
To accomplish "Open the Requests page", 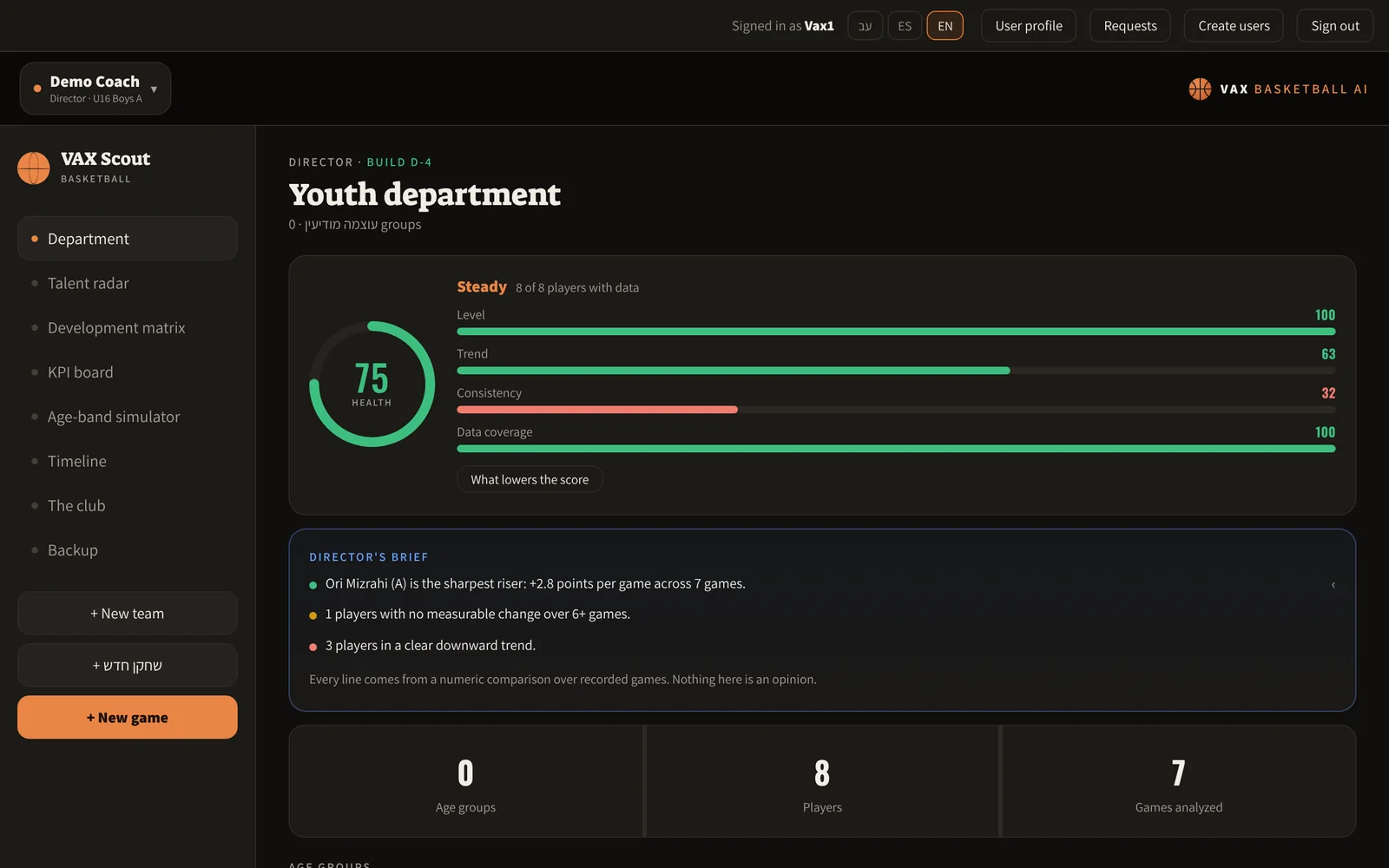I will click(x=1130, y=26).
